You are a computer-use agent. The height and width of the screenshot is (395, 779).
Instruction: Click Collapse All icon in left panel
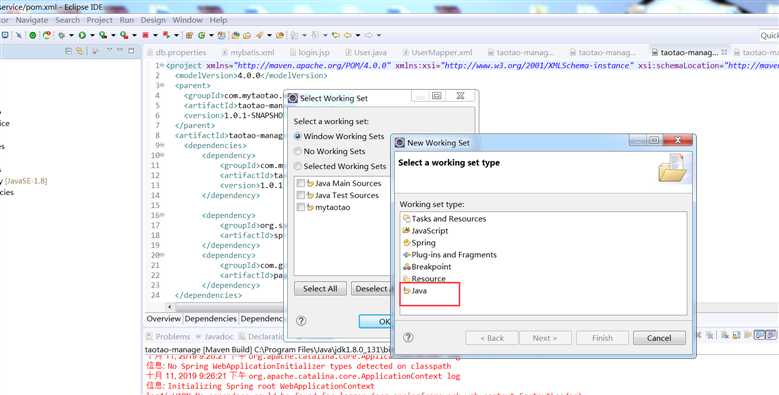point(69,51)
